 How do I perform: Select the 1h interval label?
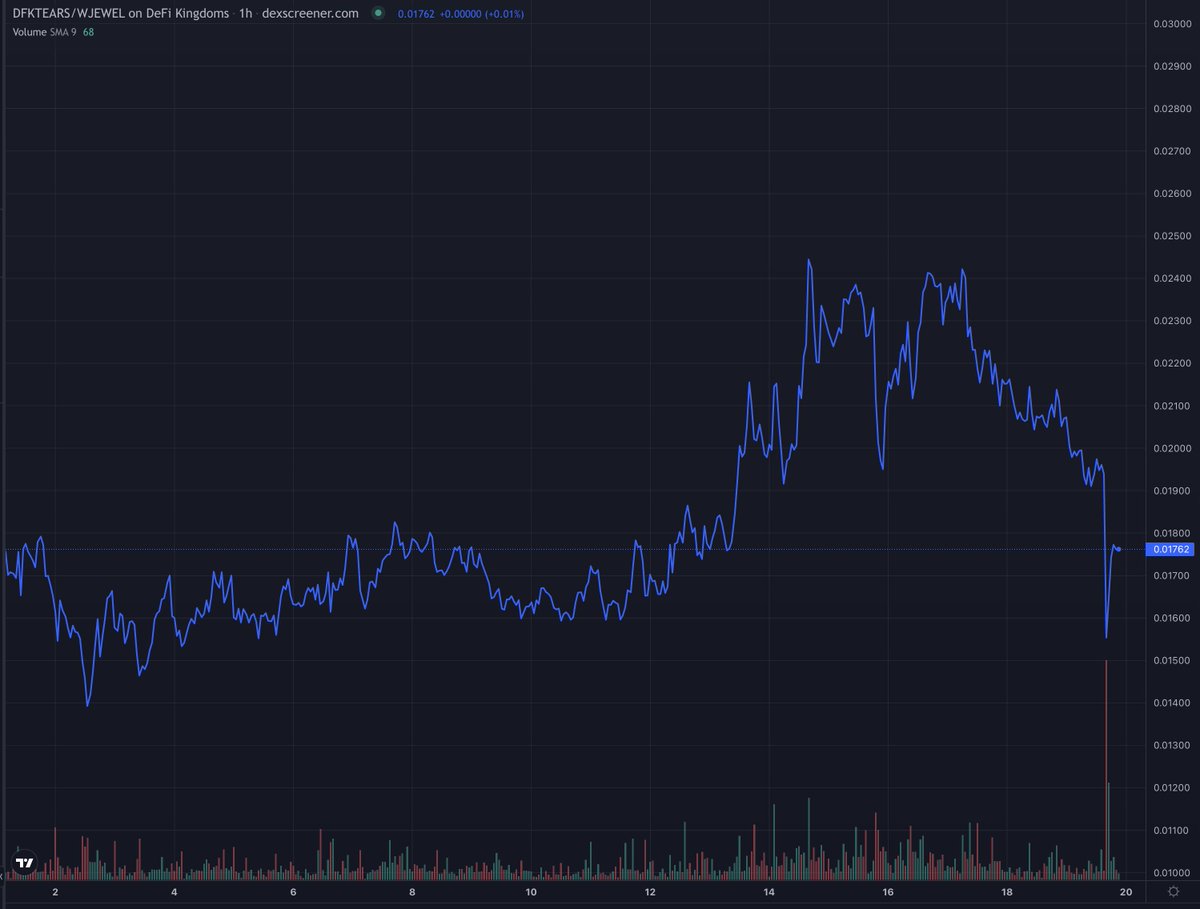(245, 14)
